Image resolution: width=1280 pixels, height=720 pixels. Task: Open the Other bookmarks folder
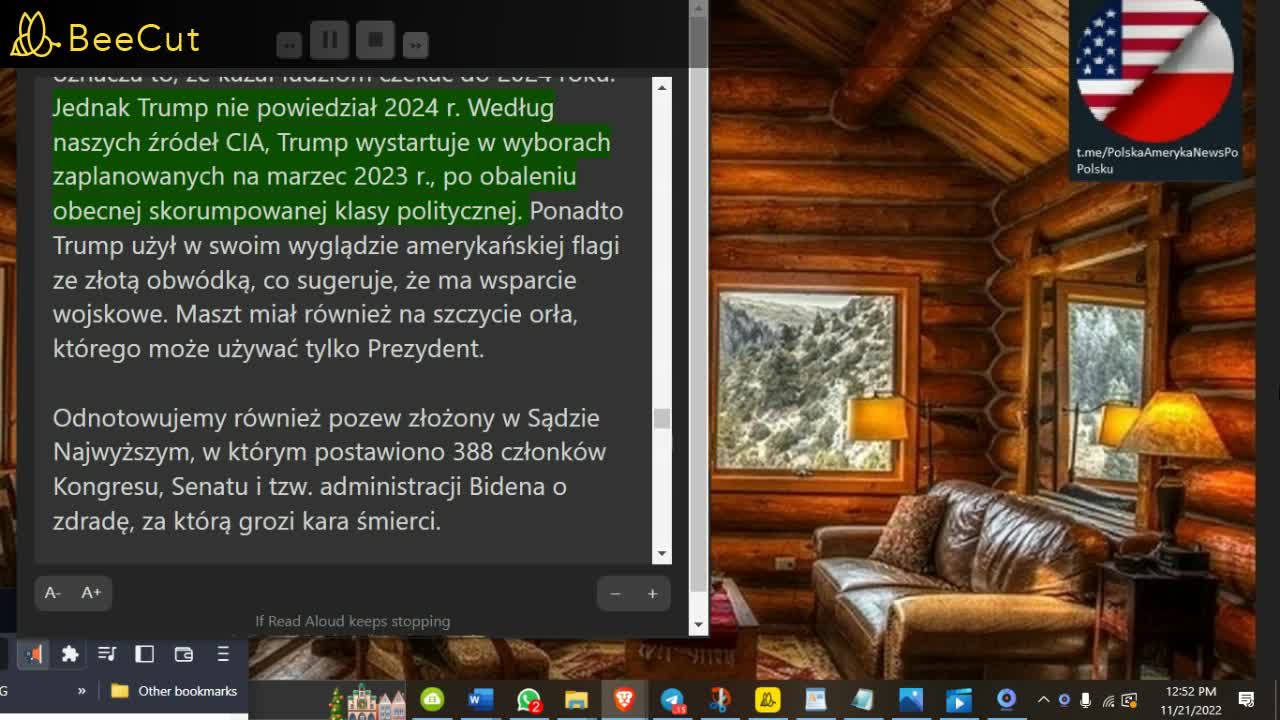(174, 691)
